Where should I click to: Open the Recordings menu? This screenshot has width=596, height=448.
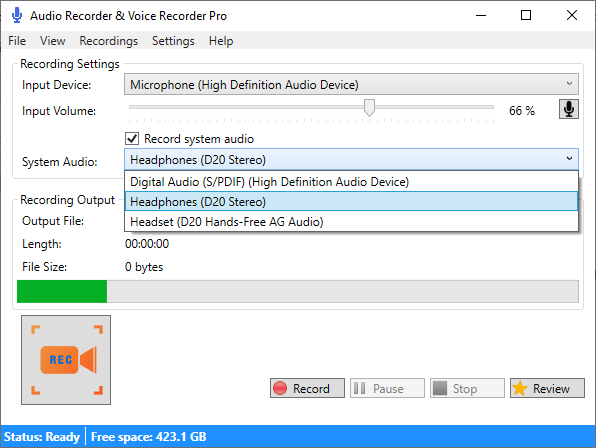(109, 41)
